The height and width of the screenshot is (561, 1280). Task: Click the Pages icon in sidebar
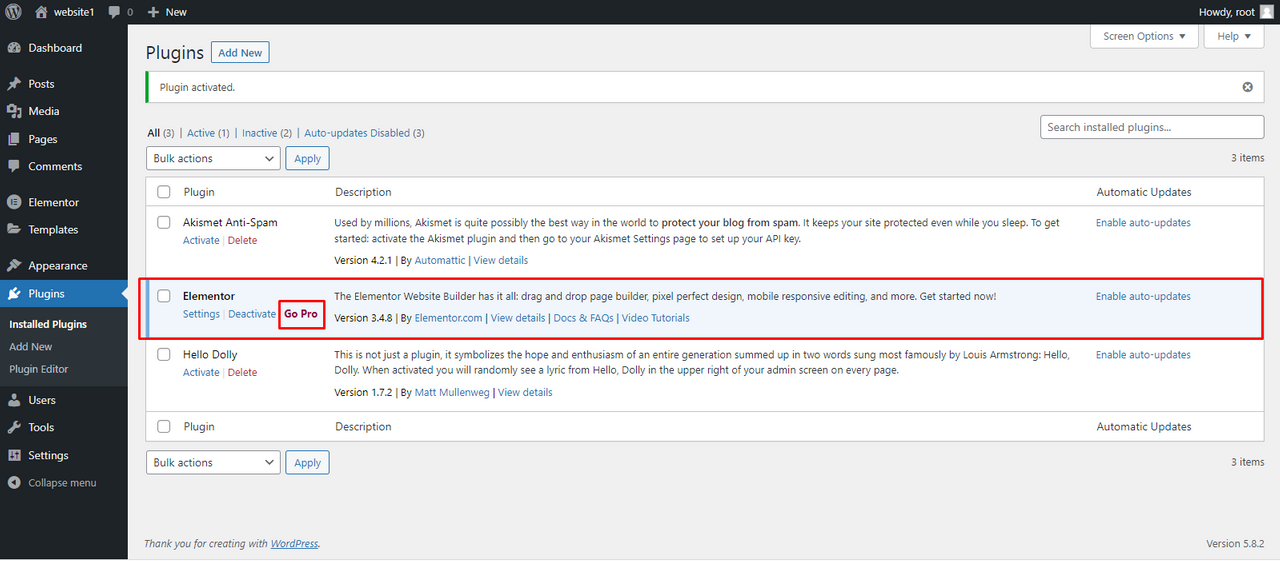(14, 139)
